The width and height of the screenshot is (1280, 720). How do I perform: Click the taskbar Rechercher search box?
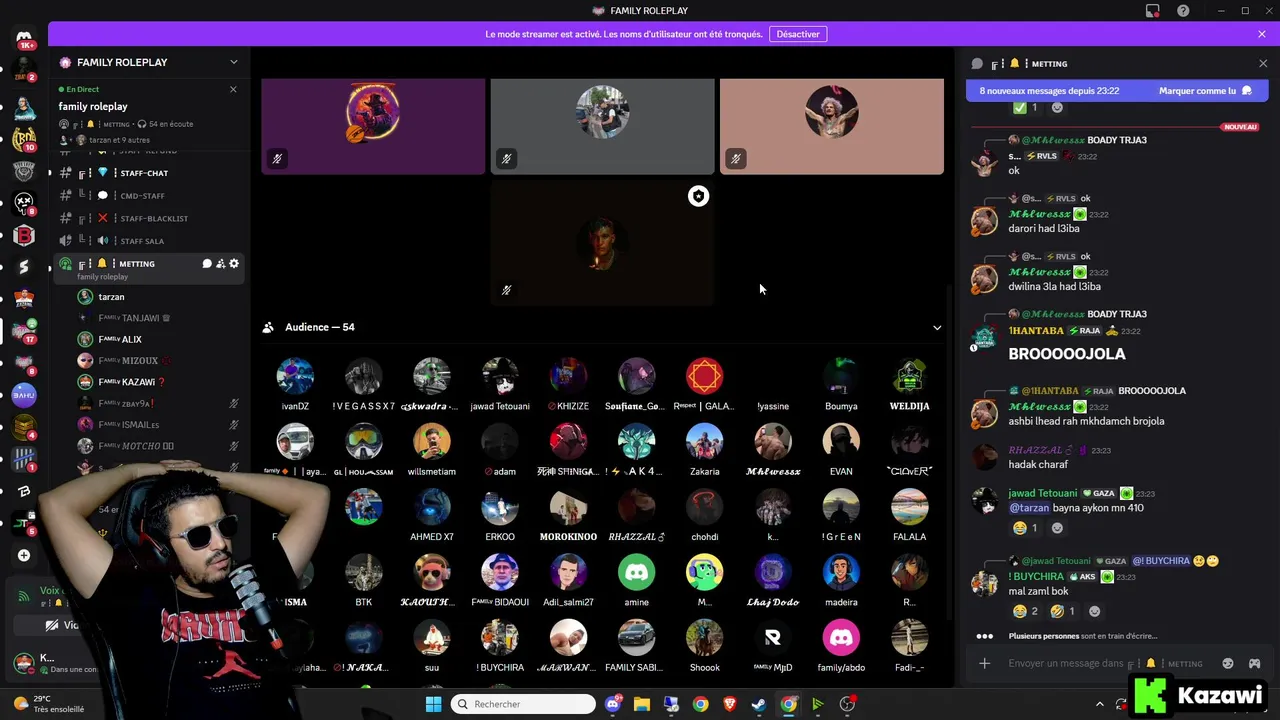[x=522, y=704]
